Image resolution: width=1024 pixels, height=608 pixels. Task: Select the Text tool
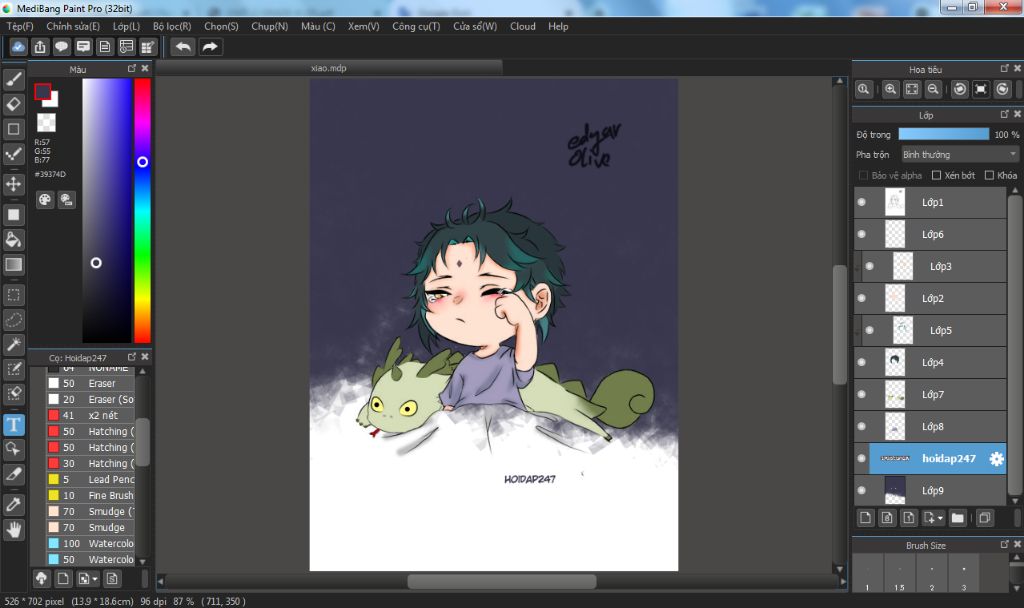pyautogui.click(x=14, y=425)
